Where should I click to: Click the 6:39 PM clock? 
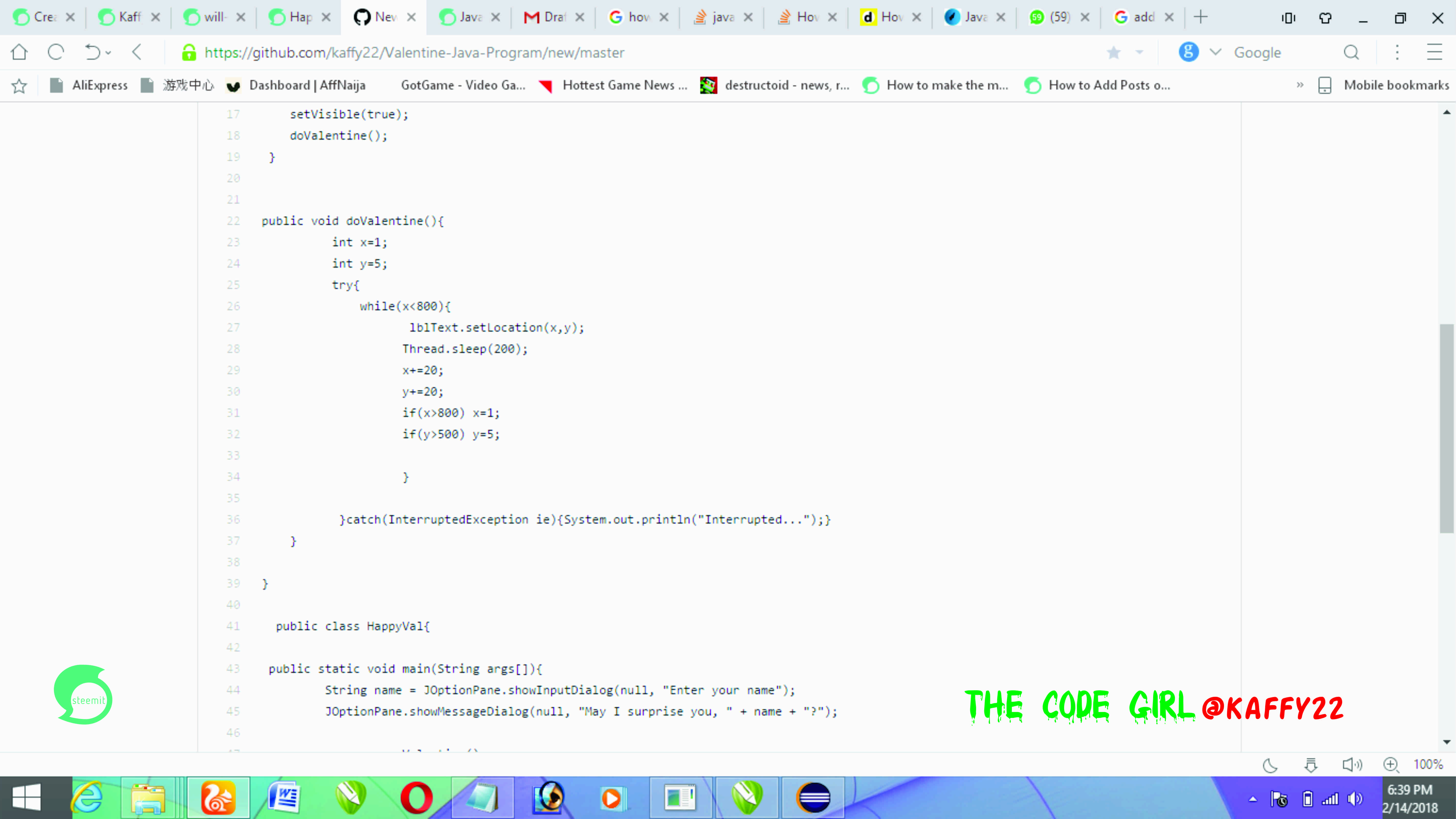click(1410, 790)
